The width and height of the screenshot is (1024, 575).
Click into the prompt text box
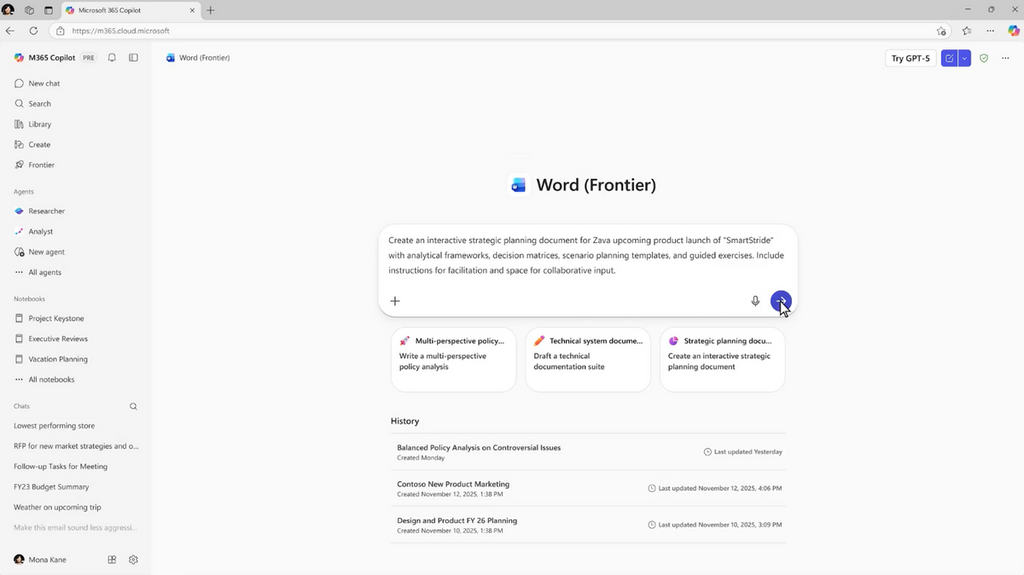[587, 255]
